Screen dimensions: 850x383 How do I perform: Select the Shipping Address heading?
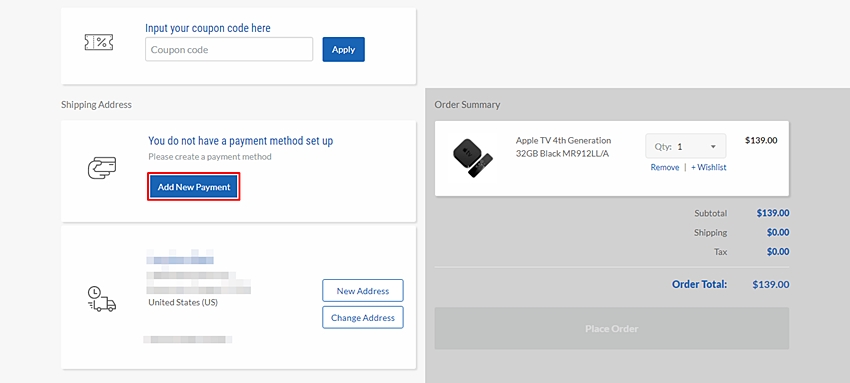pyautogui.click(x=96, y=105)
